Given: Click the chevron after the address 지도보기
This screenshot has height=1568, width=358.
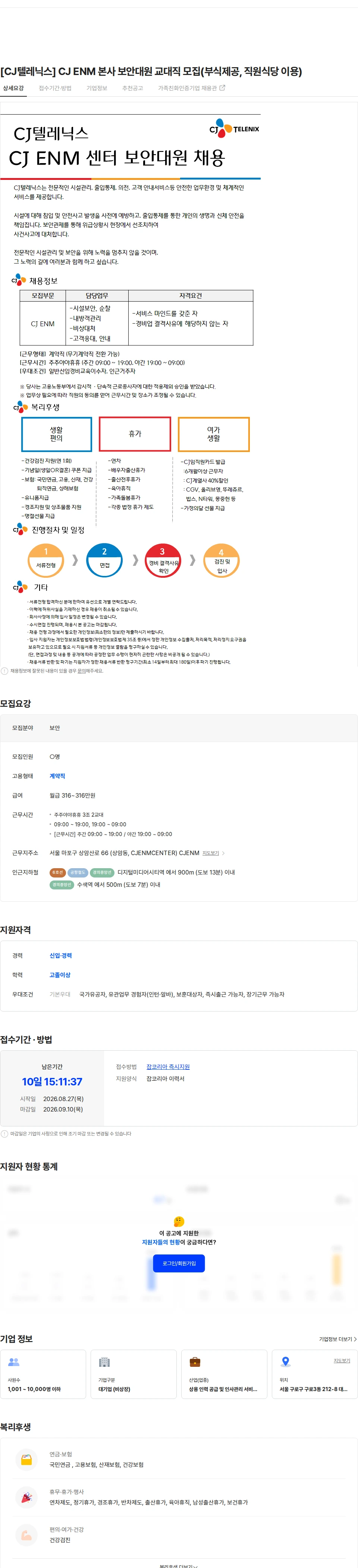Looking at the screenshot, I should click(224, 853).
